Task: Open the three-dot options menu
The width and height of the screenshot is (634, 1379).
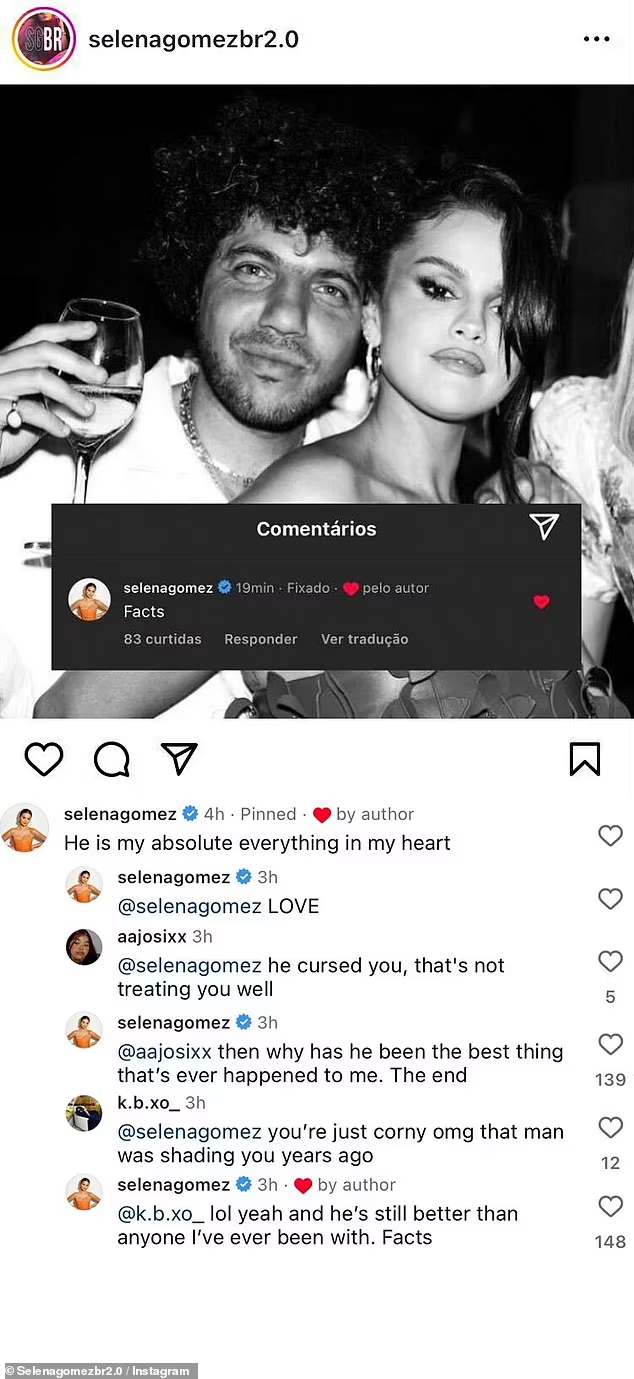Action: [x=597, y=38]
